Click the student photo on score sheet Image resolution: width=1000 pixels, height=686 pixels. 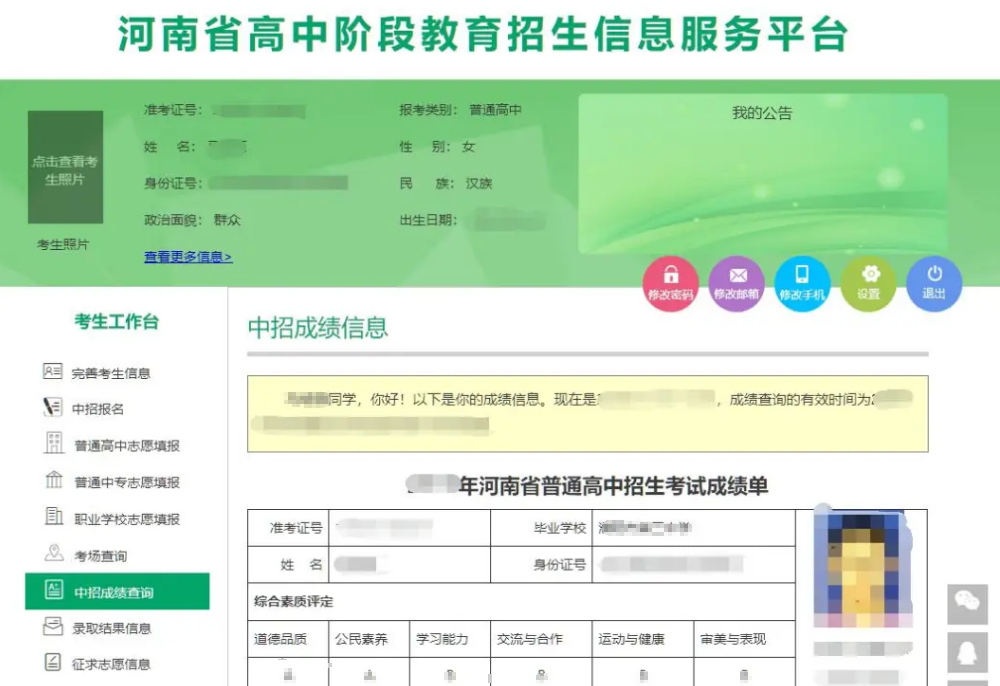(x=862, y=564)
